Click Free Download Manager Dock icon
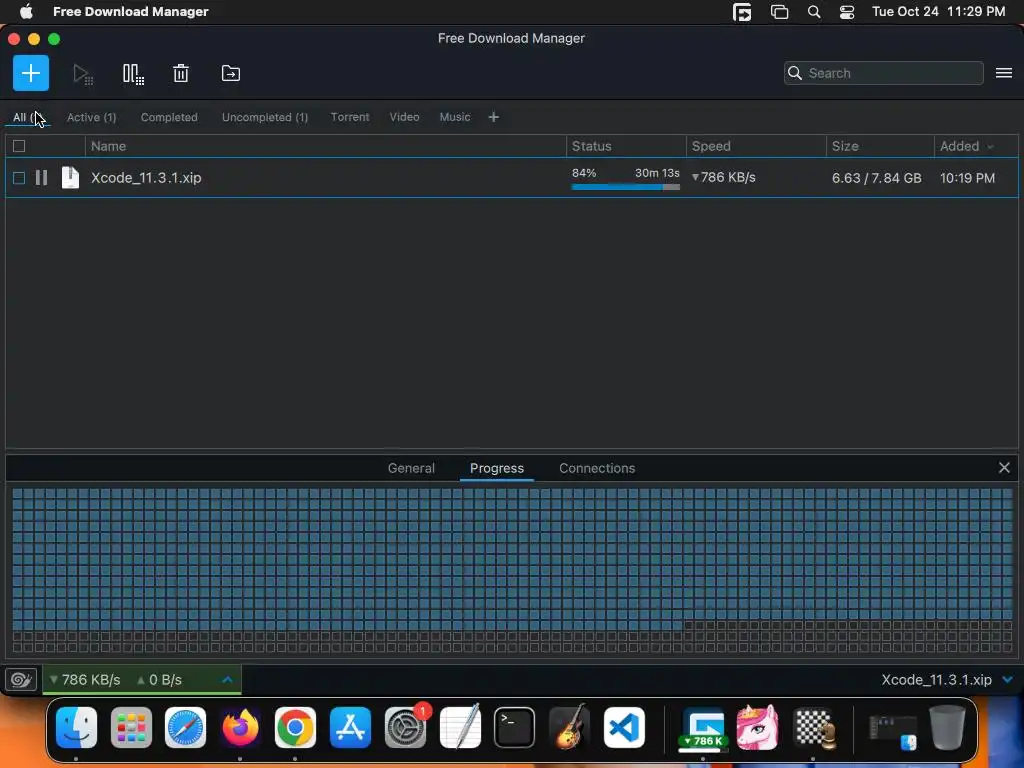 tap(703, 728)
